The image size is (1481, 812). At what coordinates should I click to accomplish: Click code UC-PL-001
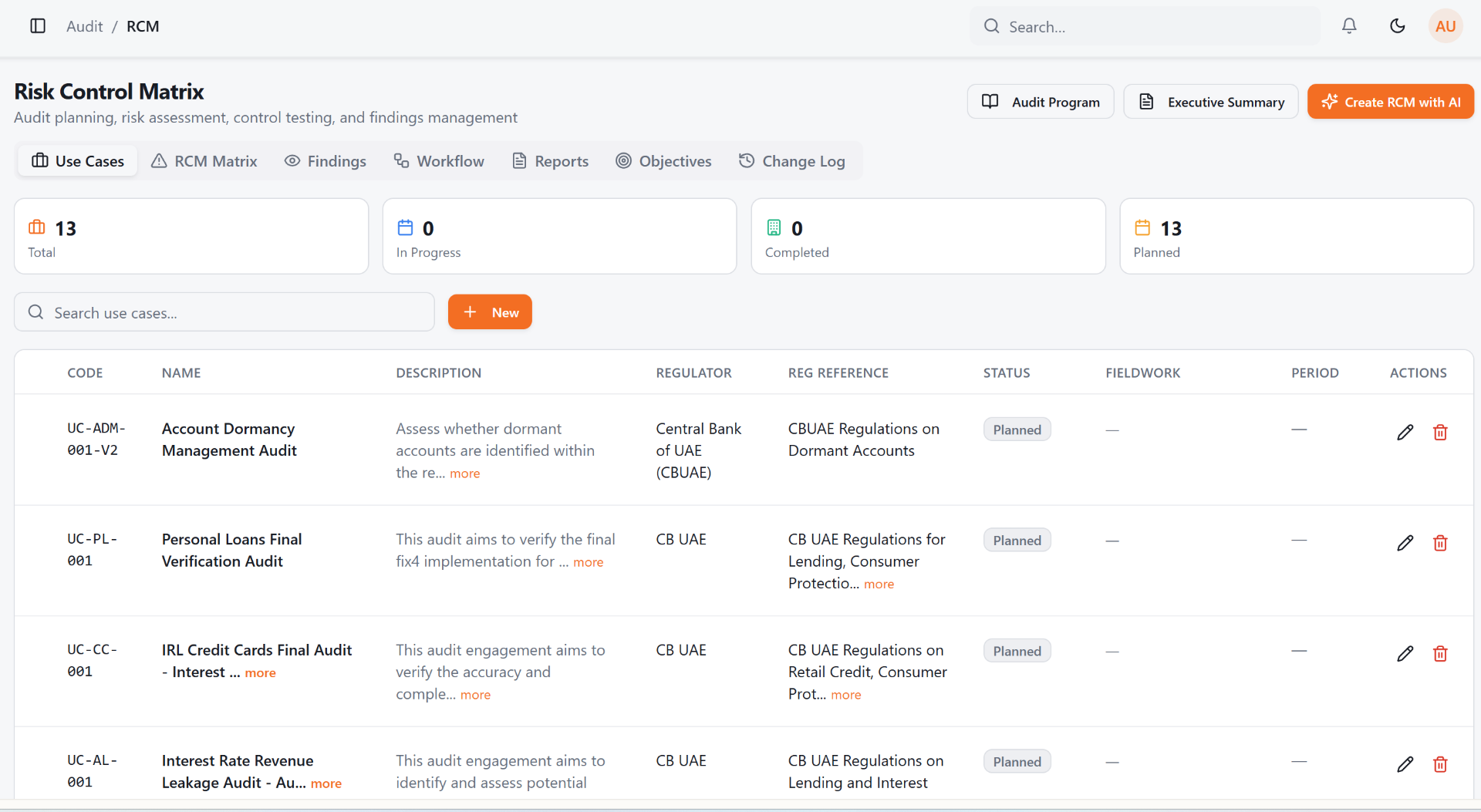(x=92, y=550)
